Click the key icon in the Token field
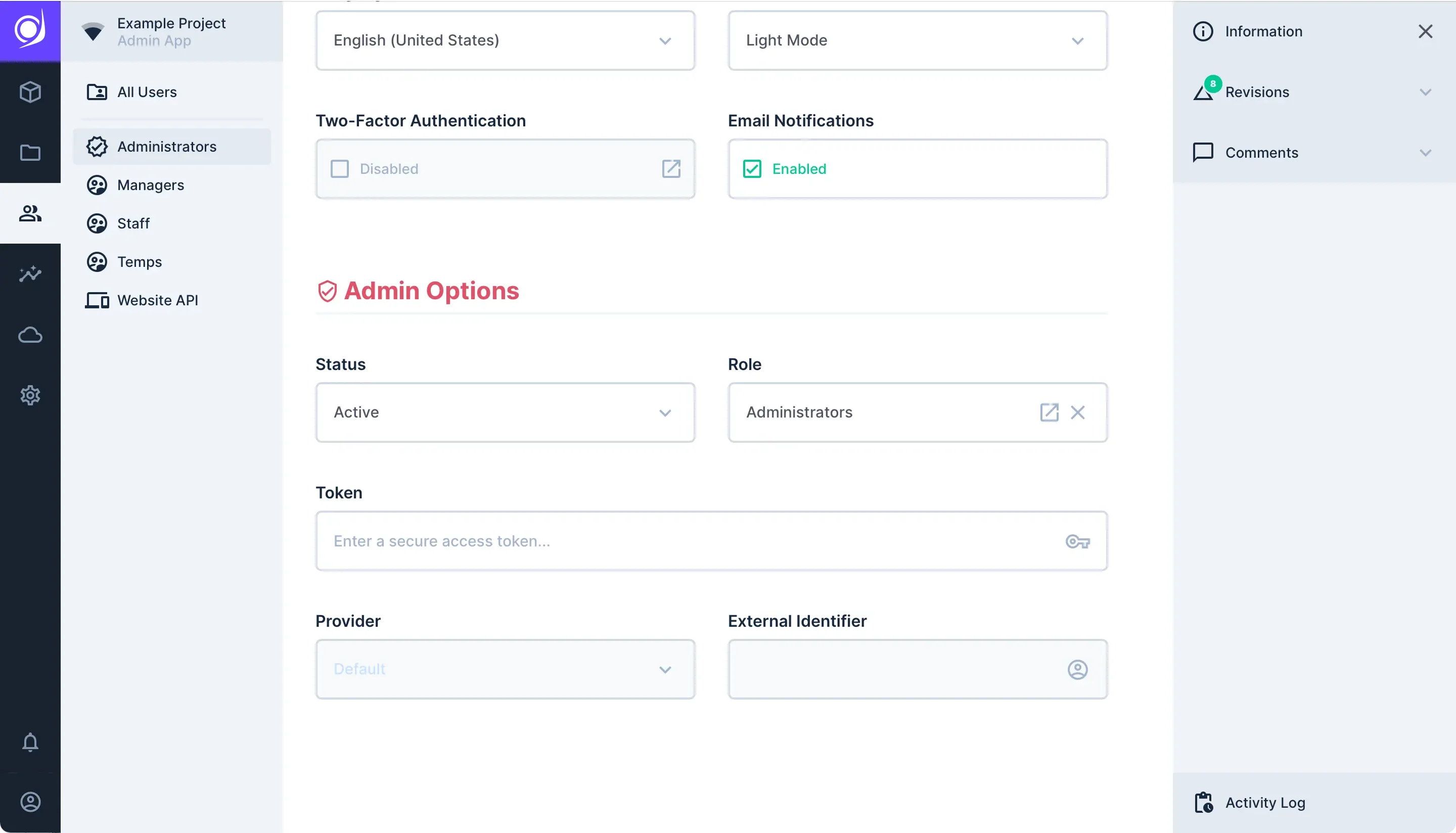The width and height of the screenshot is (1456, 833). 1079,541
